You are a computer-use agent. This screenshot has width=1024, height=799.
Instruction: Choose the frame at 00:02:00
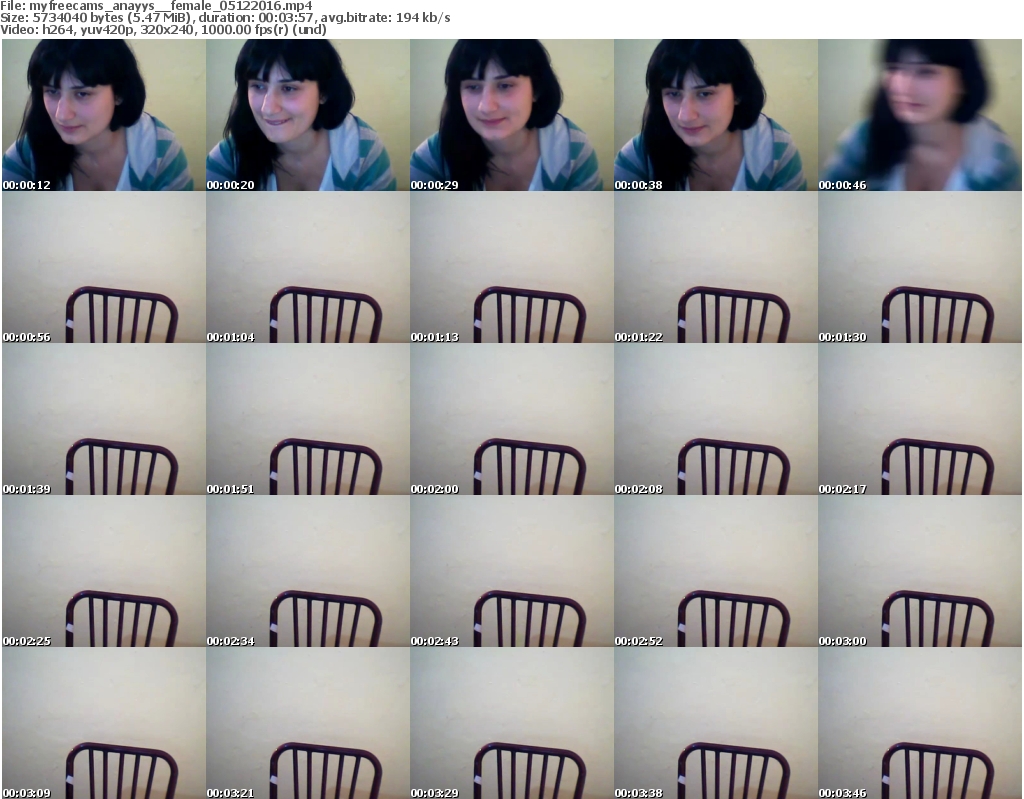pyautogui.click(x=511, y=419)
